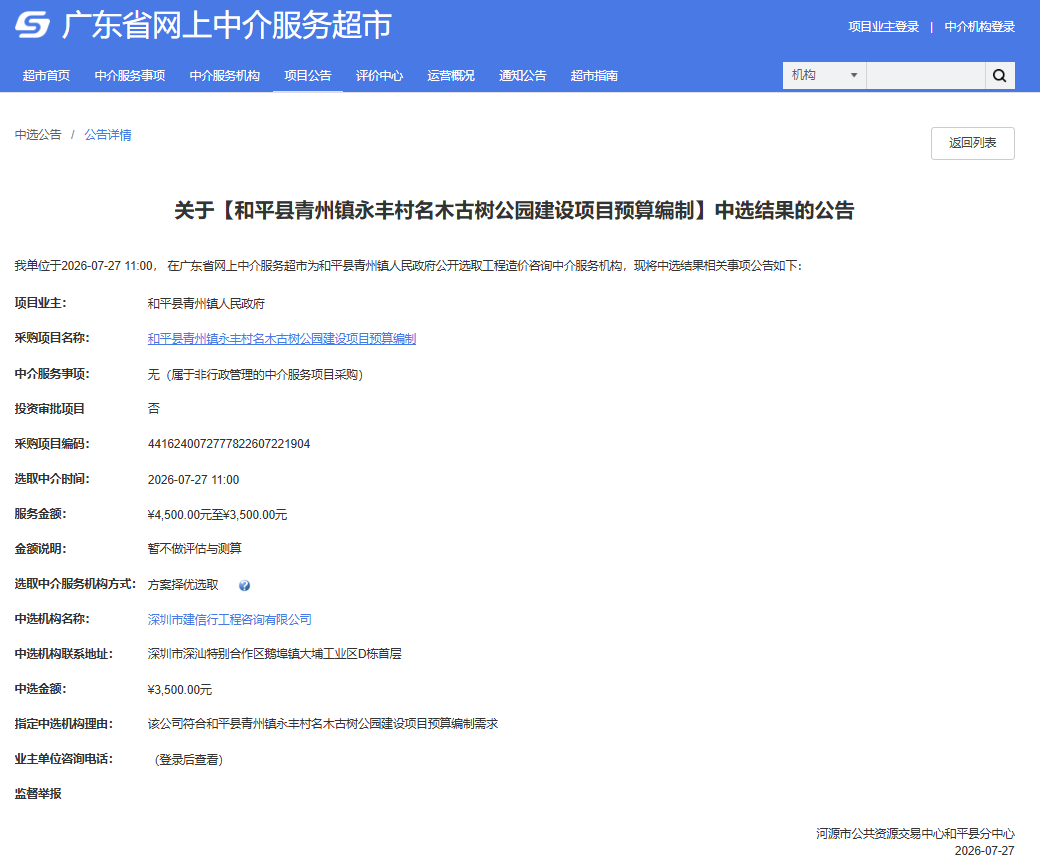
Task: Focus the header search input field
Action: (925, 76)
